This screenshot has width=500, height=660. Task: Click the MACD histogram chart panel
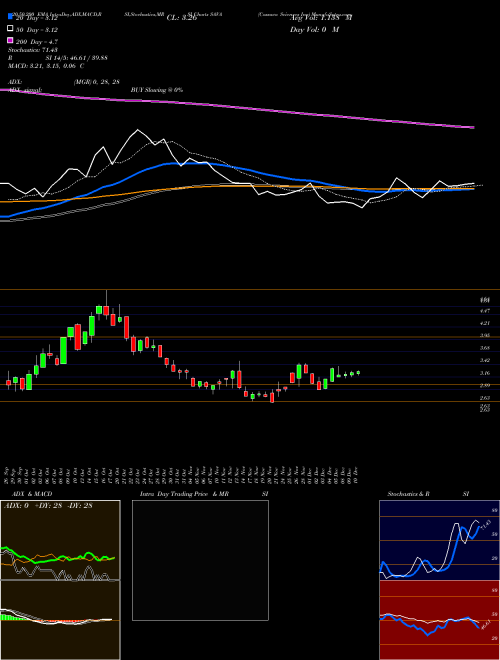[x=60, y=620]
